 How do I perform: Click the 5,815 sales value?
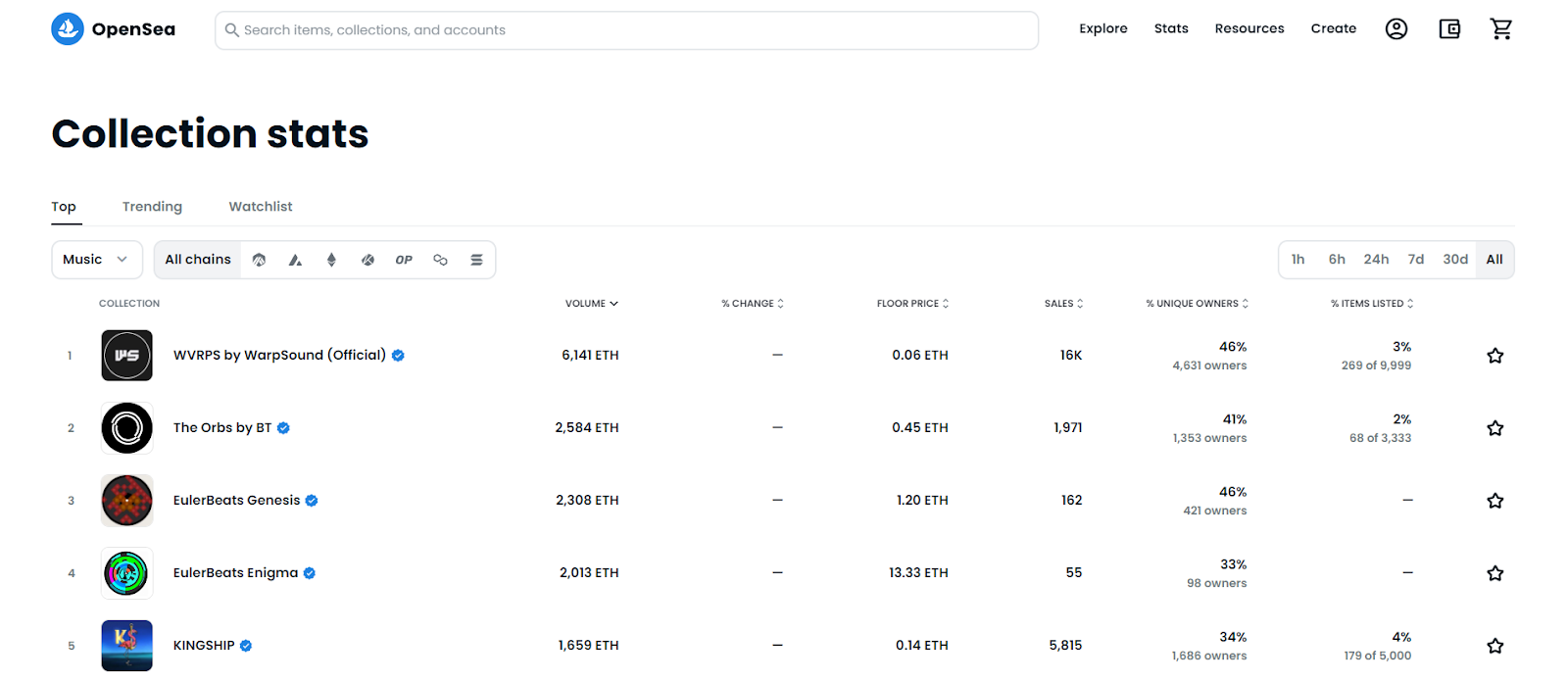coord(1065,646)
